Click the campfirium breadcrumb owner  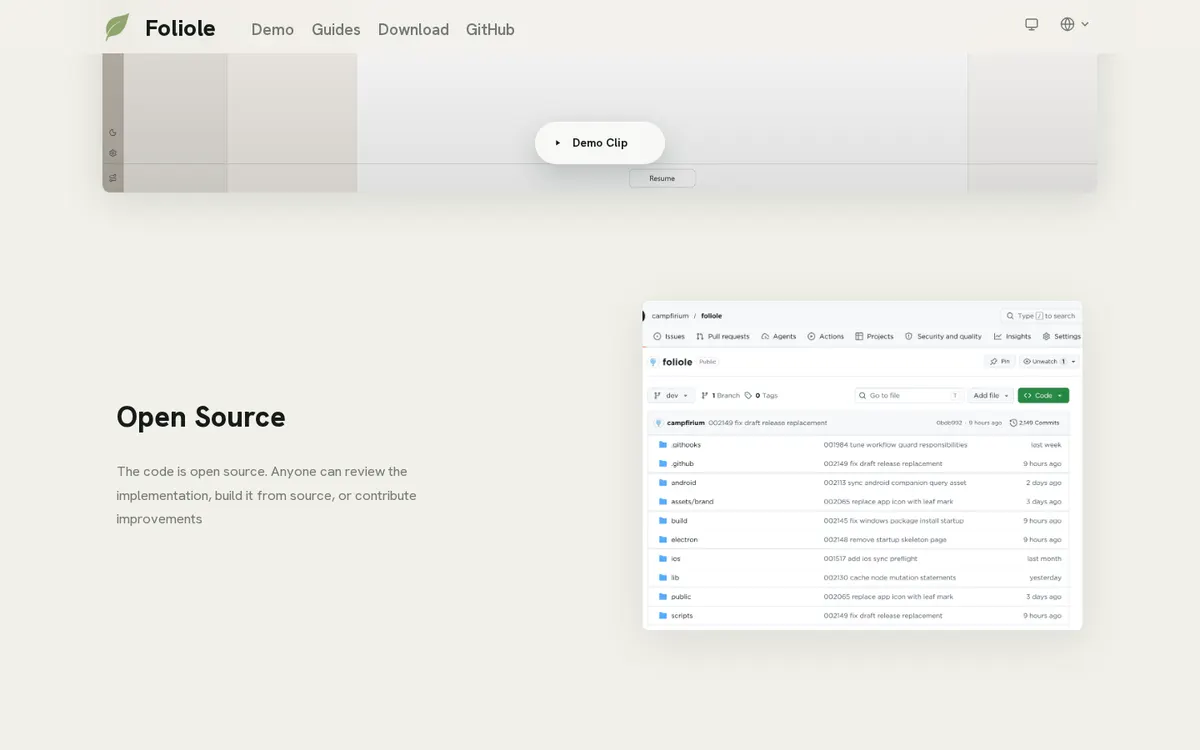pyautogui.click(x=670, y=316)
